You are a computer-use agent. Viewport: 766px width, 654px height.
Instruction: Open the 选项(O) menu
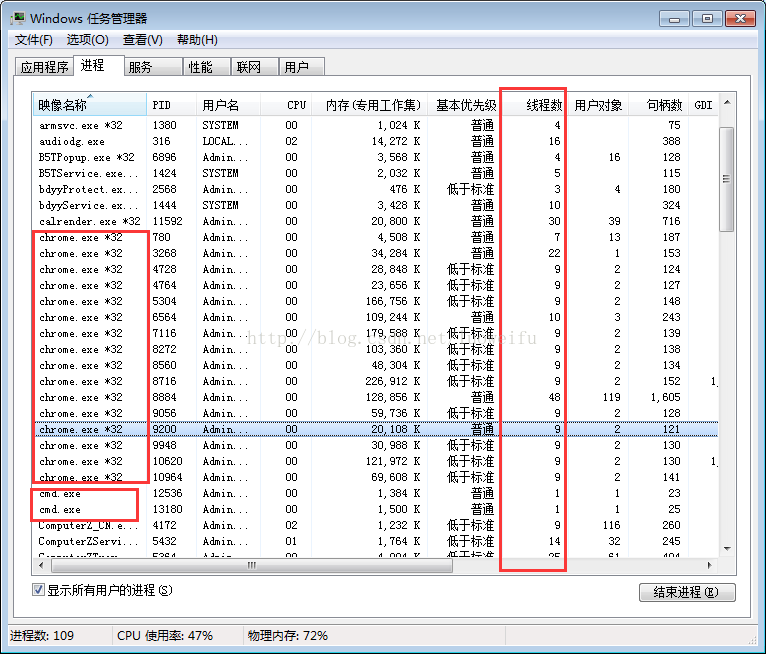[x=87, y=40]
